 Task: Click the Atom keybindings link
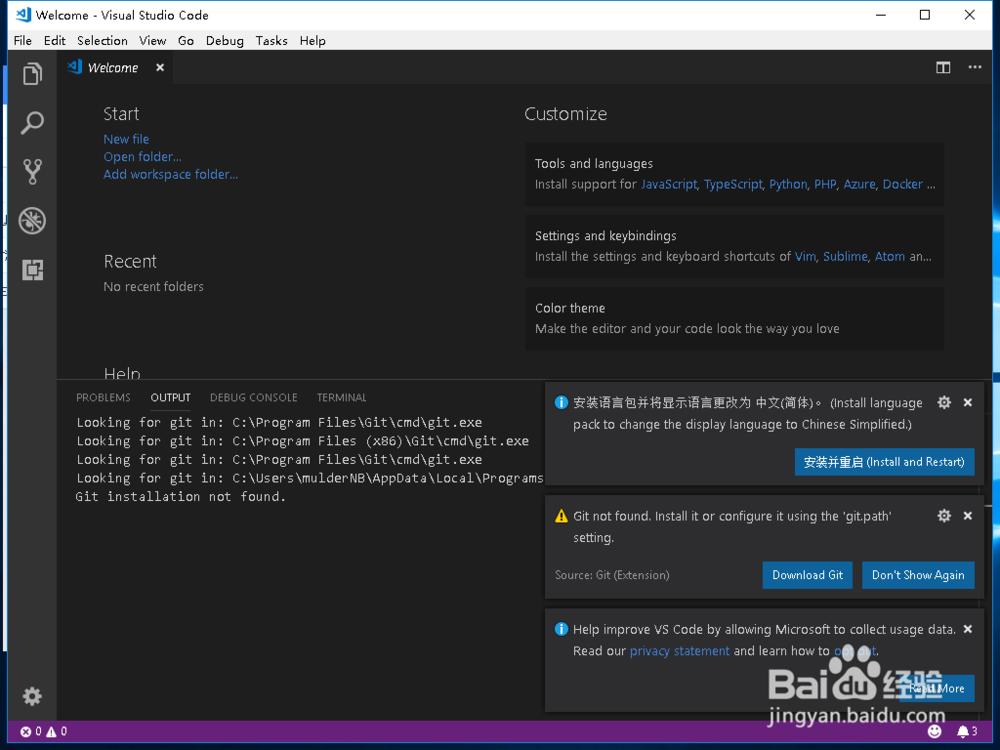pyautogui.click(x=890, y=256)
